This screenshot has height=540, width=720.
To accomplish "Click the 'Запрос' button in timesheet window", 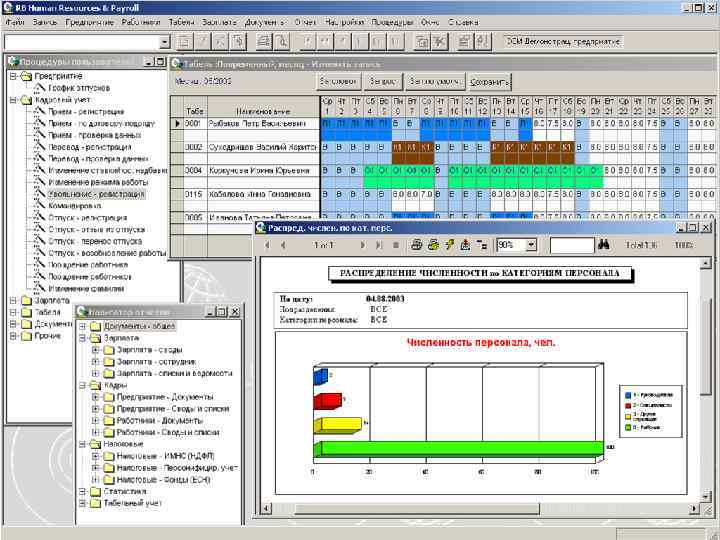I will [x=382, y=81].
